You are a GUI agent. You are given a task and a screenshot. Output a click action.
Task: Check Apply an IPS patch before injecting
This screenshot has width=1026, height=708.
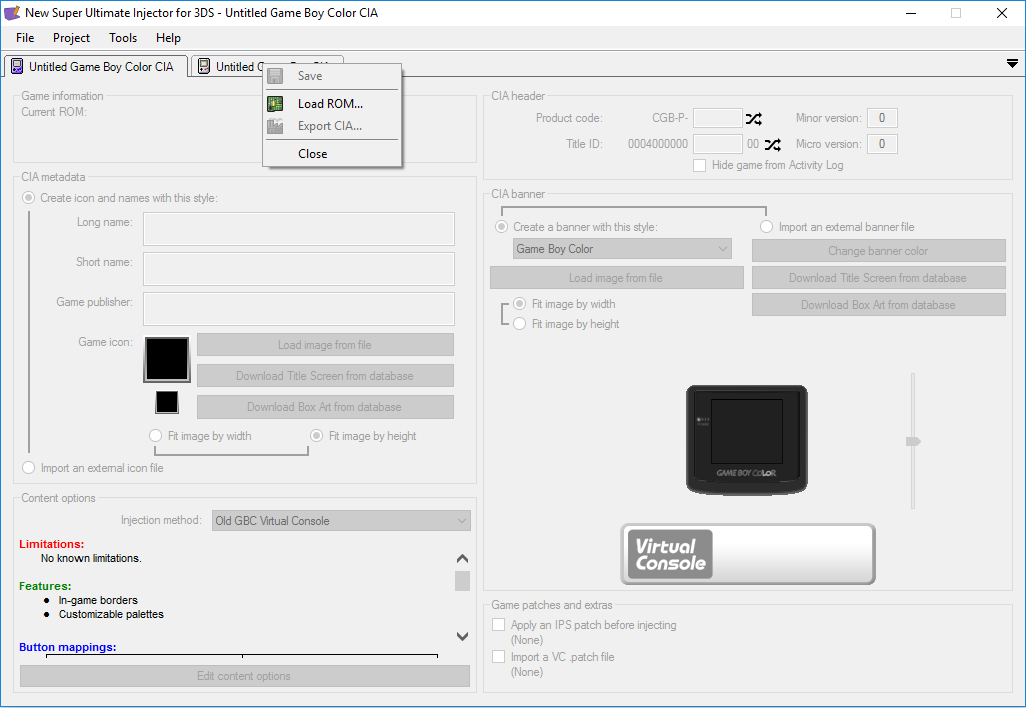tap(499, 625)
